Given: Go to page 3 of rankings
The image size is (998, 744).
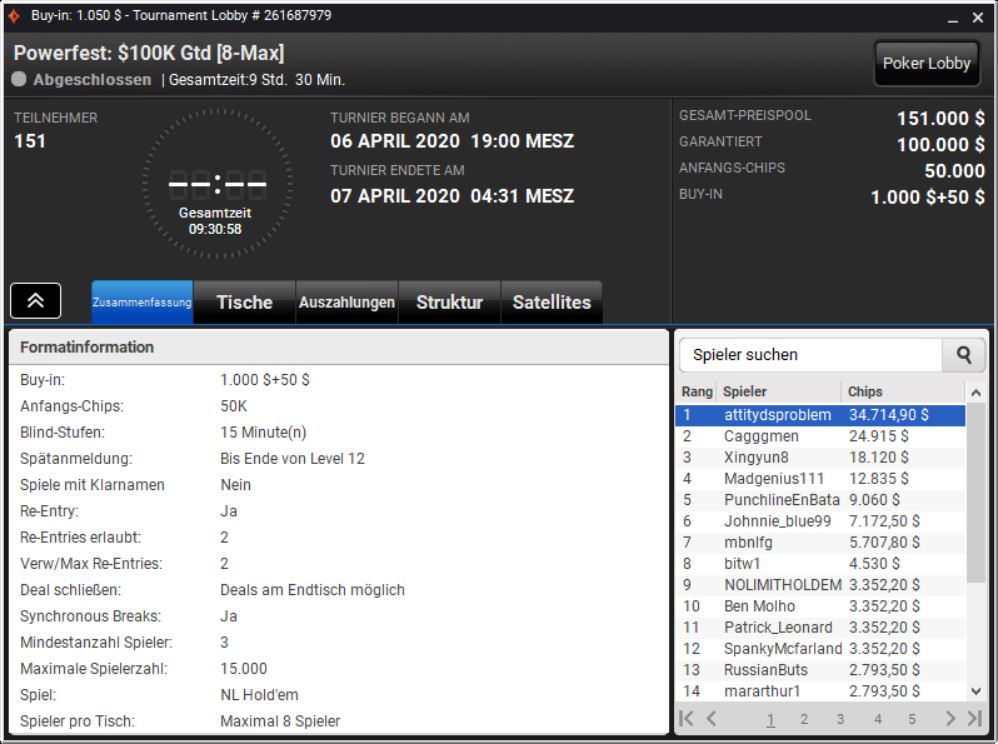Looking at the screenshot, I should pyautogui.click(x=840, y=718).
